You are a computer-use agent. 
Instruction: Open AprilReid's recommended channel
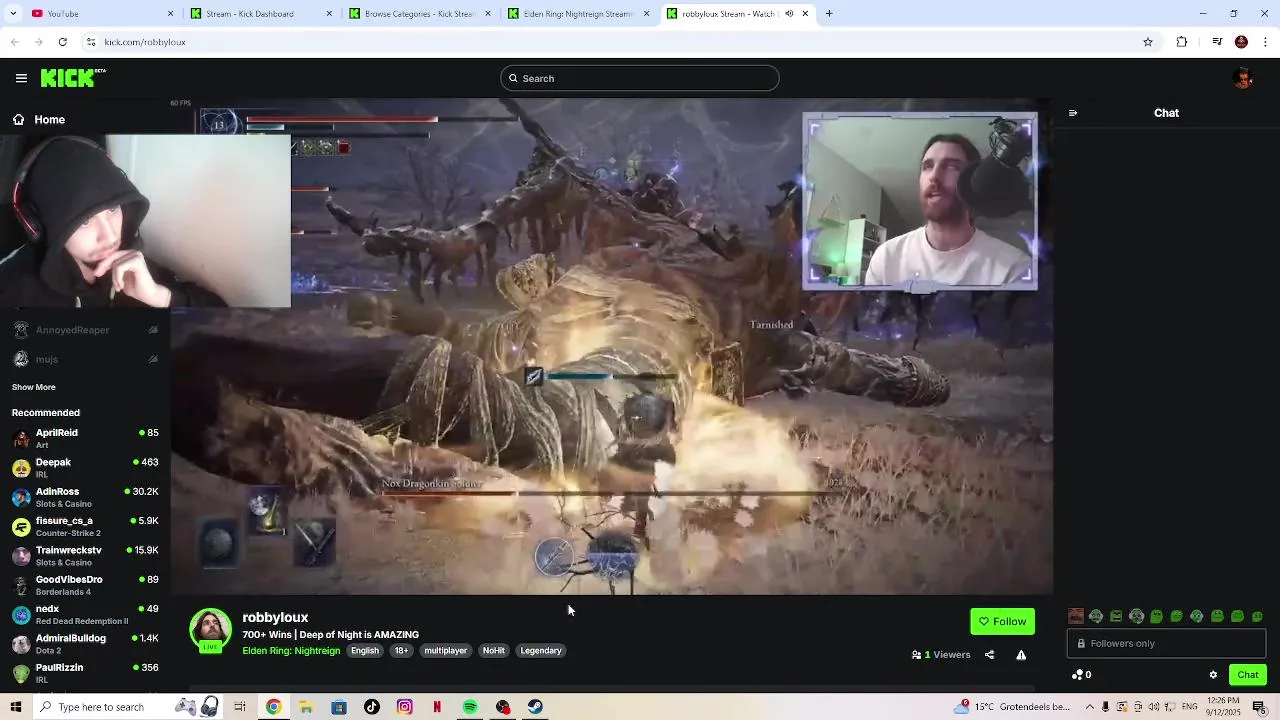[x=85, y=438]
